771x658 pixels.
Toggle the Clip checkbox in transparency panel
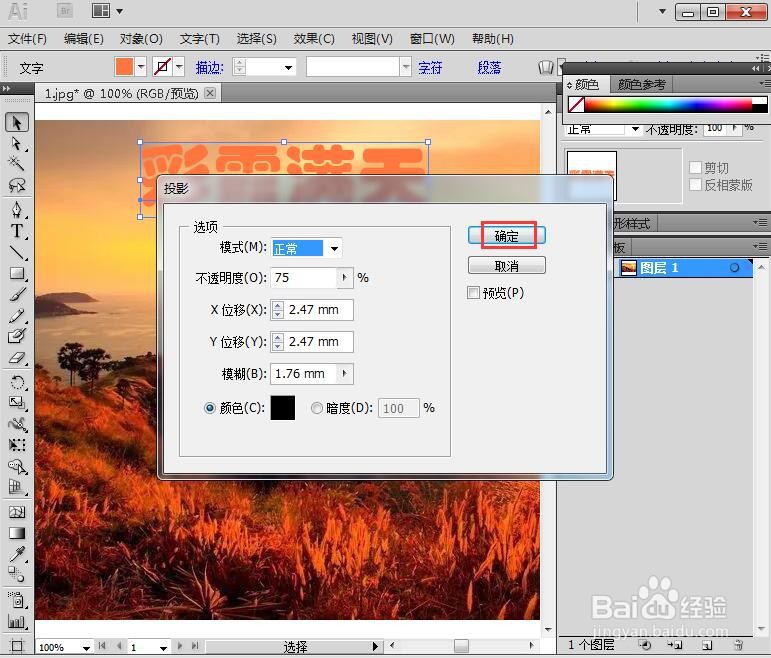695,168
